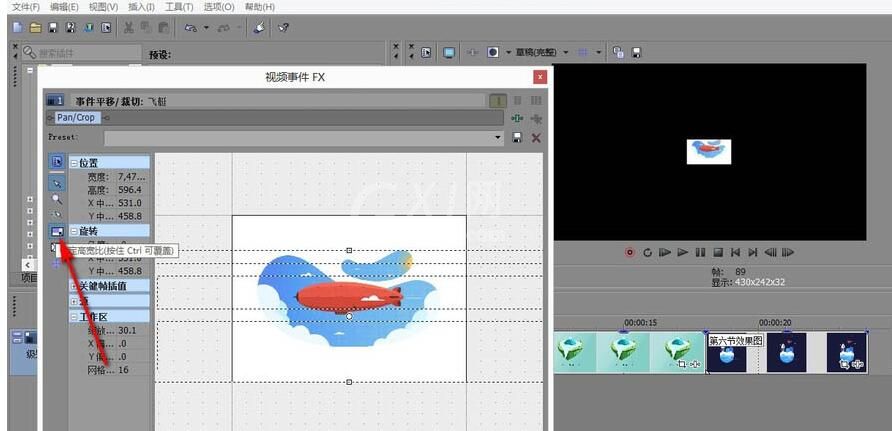892x431 pixels.
Task: Click Go to End under preview
Action: (753, 252)
